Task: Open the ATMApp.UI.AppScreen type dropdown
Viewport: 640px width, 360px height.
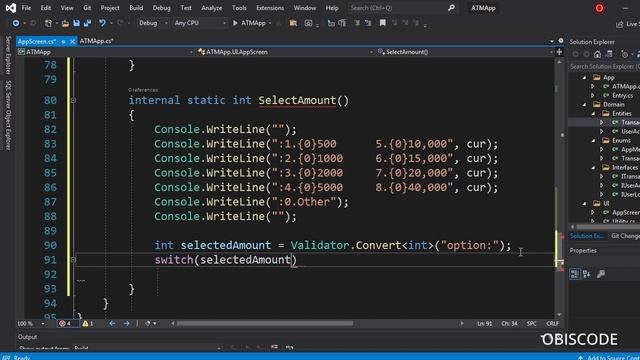Action: pyautogui.click(x=285, y=52)
